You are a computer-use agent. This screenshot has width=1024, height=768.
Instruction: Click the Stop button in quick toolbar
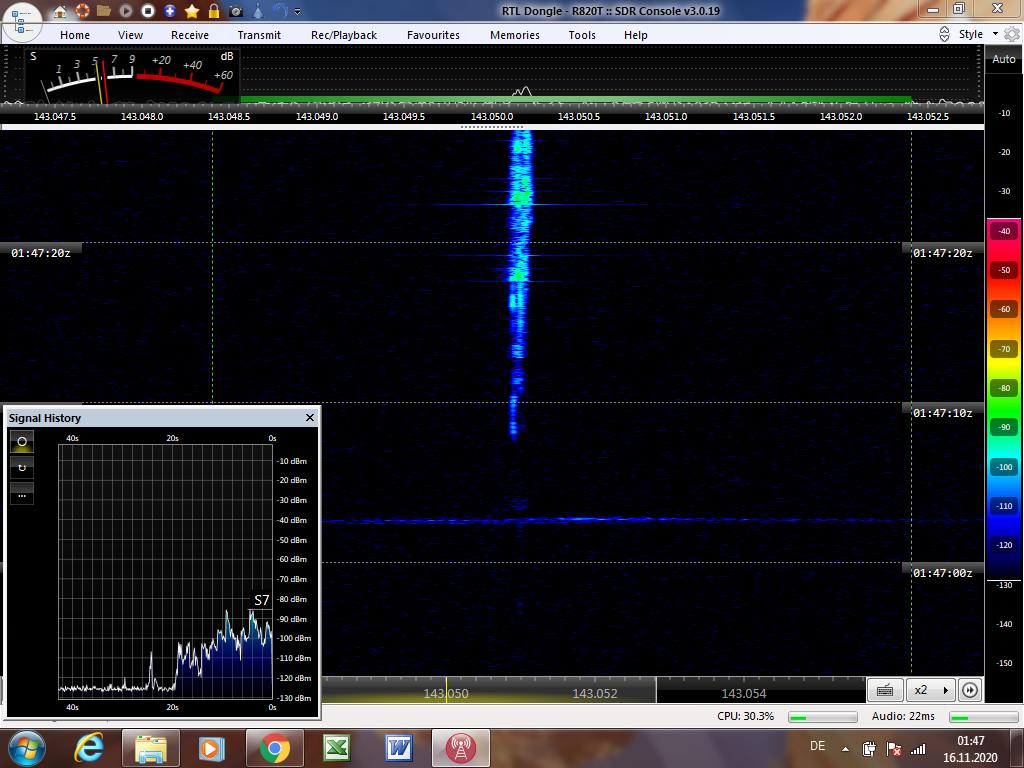pos(148,10)
